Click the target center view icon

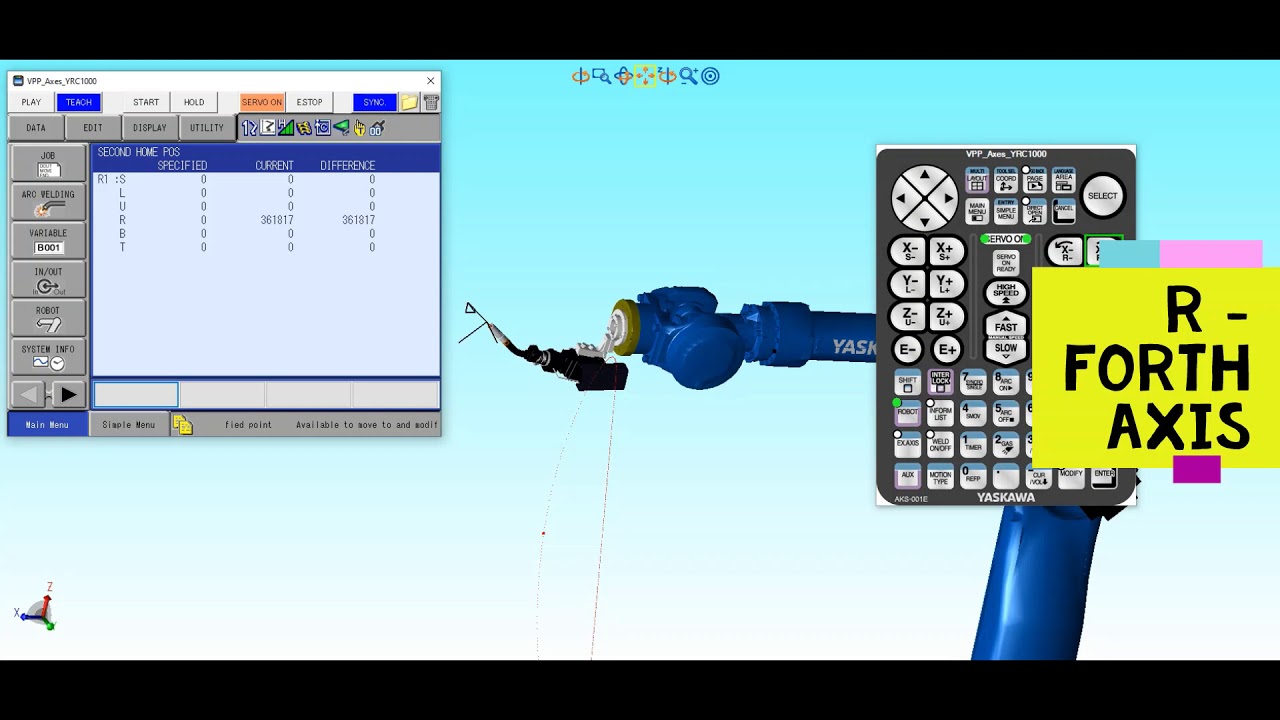[710, 76]
